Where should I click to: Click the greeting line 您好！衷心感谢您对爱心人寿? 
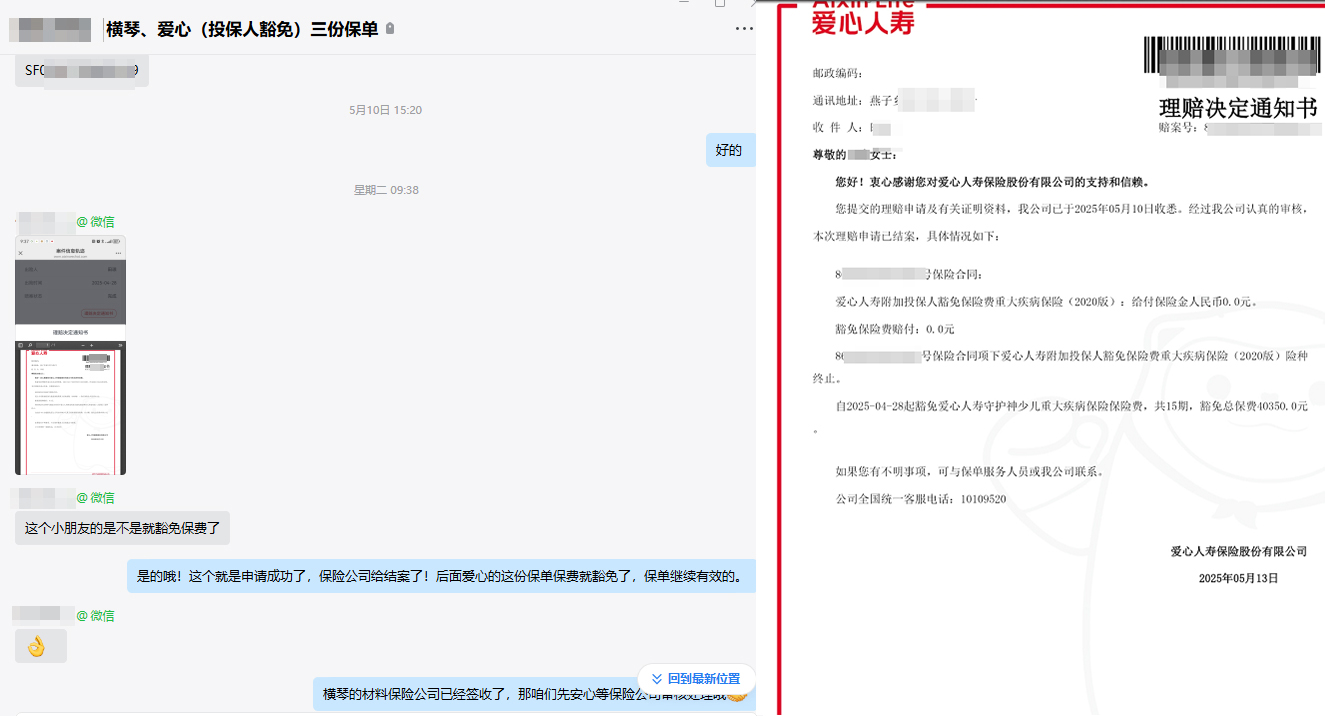(x=992, y=182)
